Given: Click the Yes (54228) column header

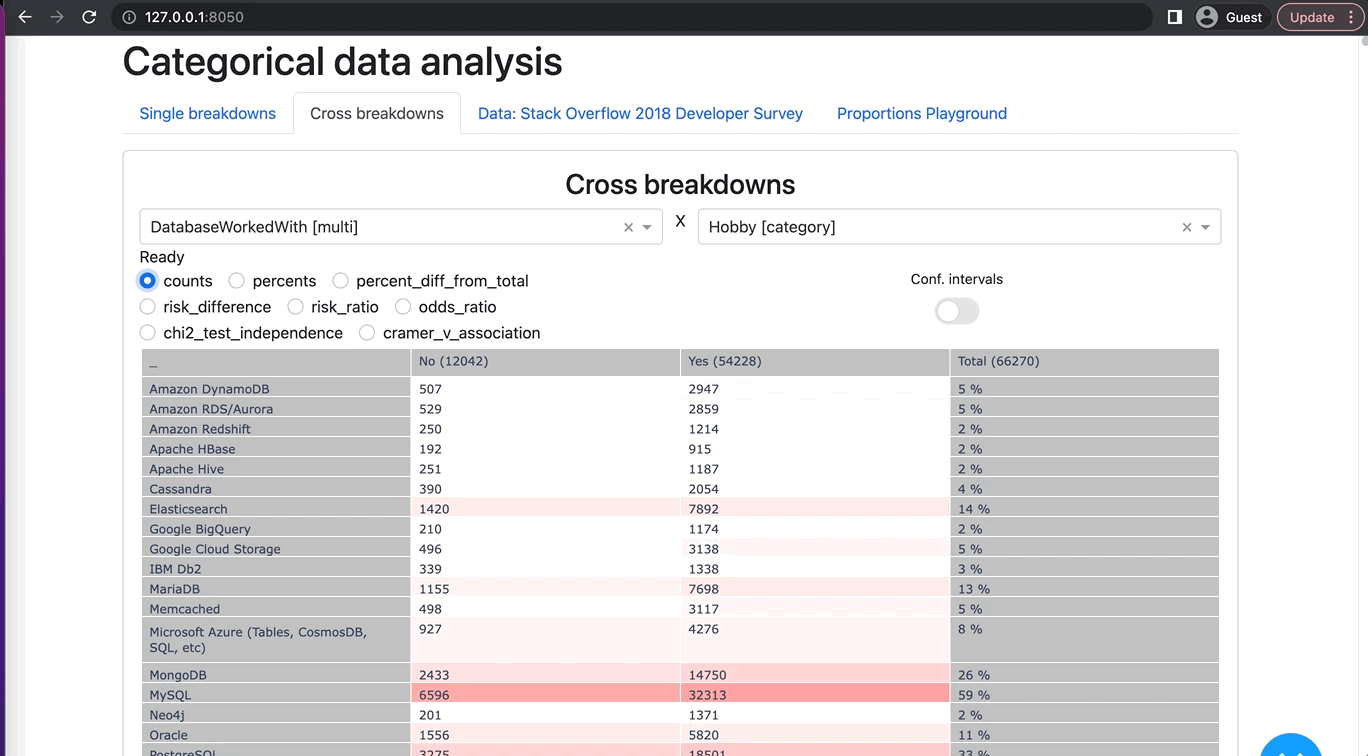Looking at the screenshot, I should click(x=815, y=361).
